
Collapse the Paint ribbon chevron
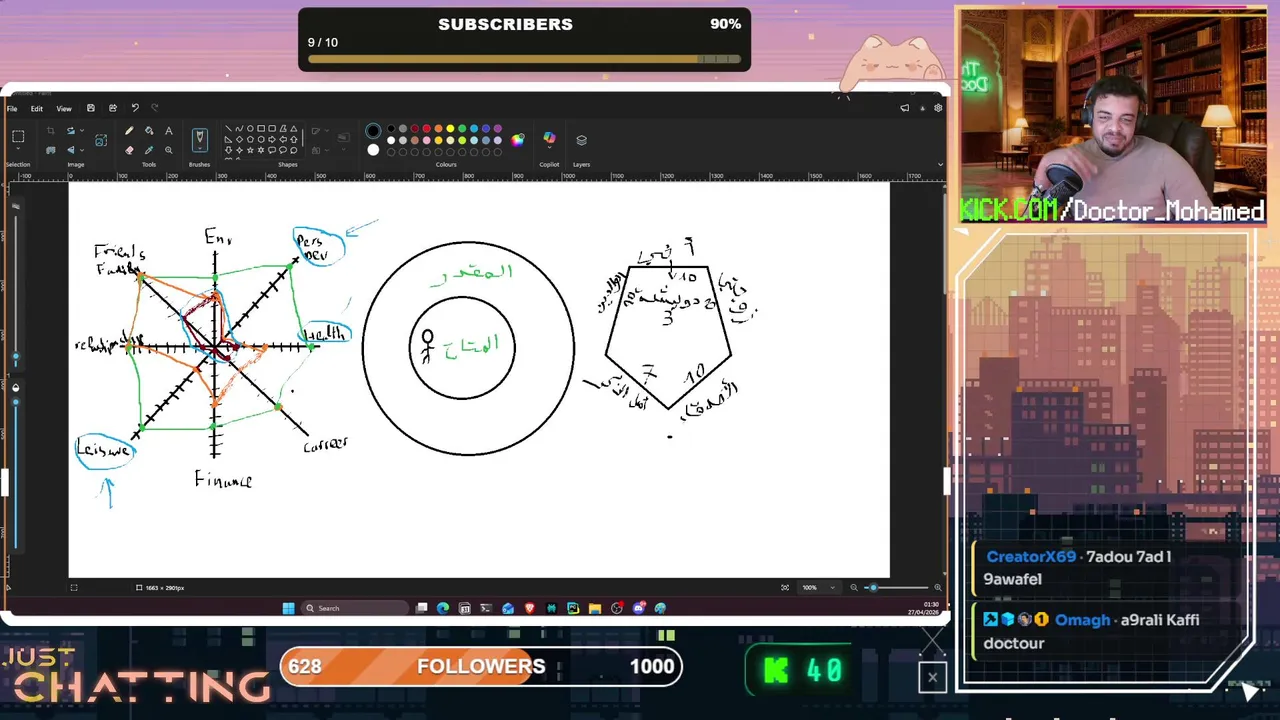coord(940,164)
